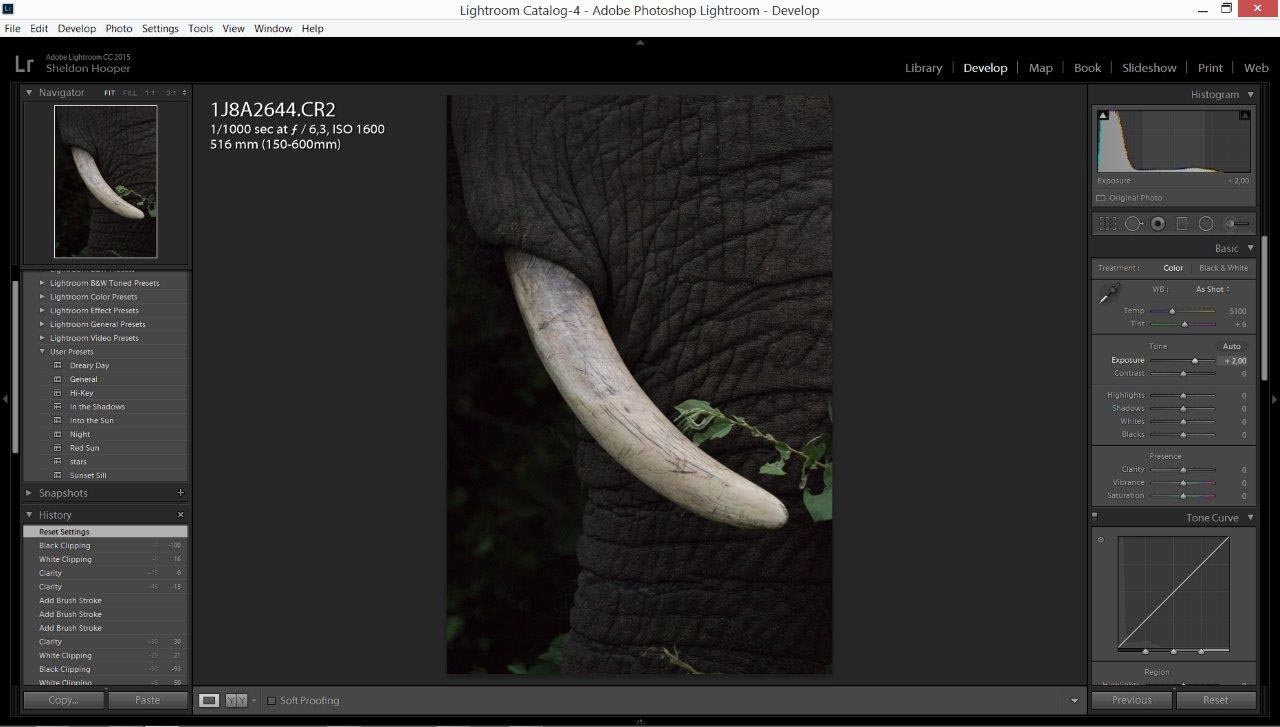Clear history with the X icon
The width and height of the screenshot is (1280, 727).
point(180,515)
